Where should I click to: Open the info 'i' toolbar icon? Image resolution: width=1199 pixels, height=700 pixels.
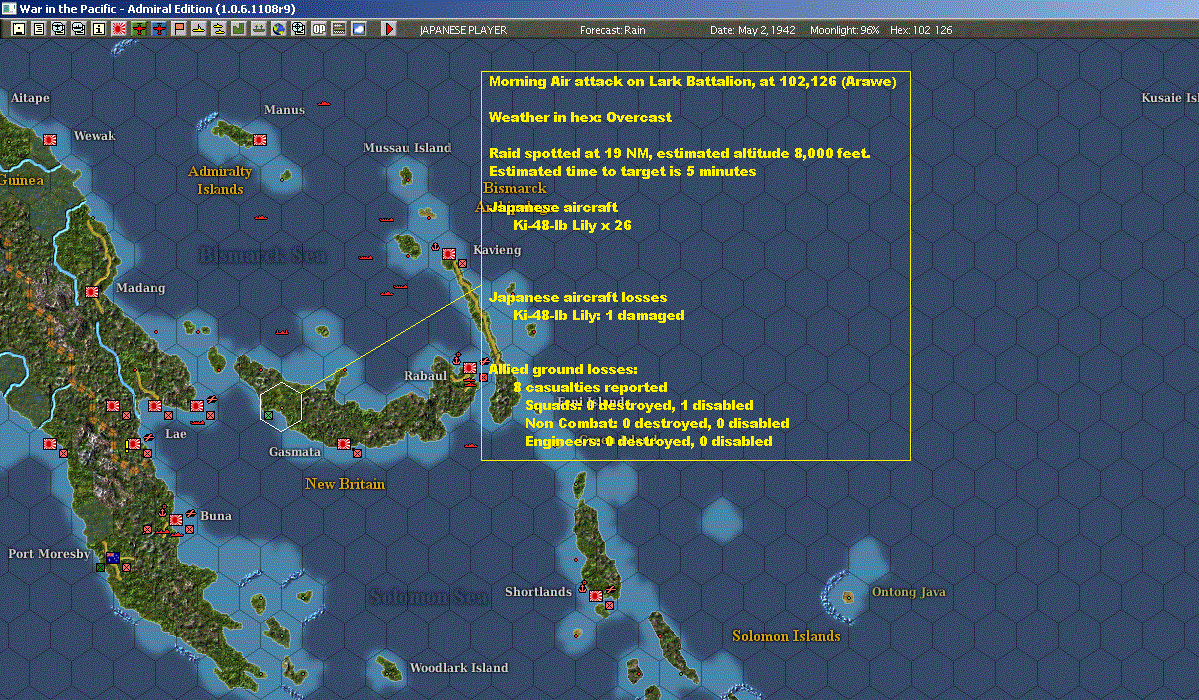click(99, 29)
